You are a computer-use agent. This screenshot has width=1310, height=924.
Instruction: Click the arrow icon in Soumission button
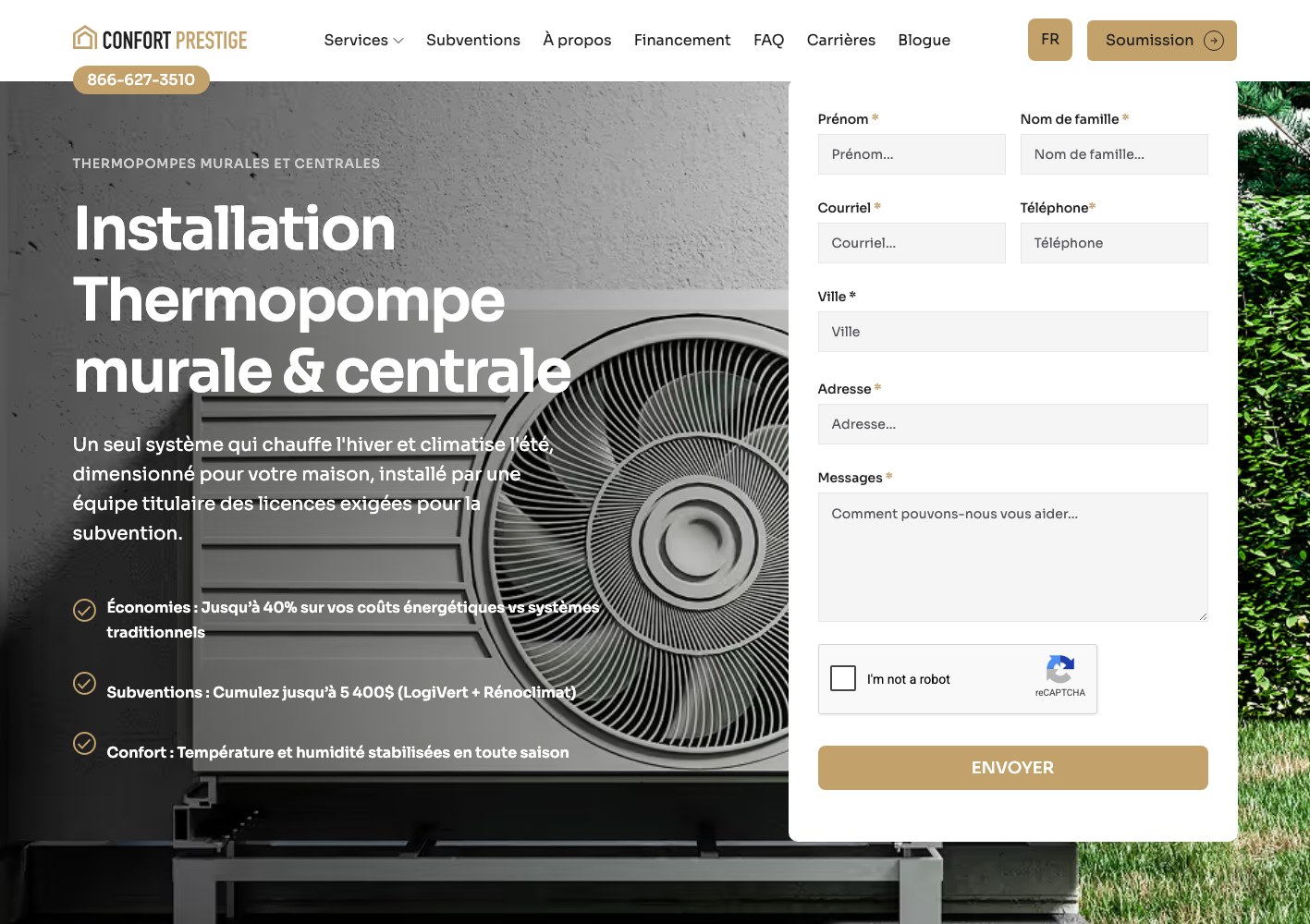pyautogui.click(x=1214, y=41)
